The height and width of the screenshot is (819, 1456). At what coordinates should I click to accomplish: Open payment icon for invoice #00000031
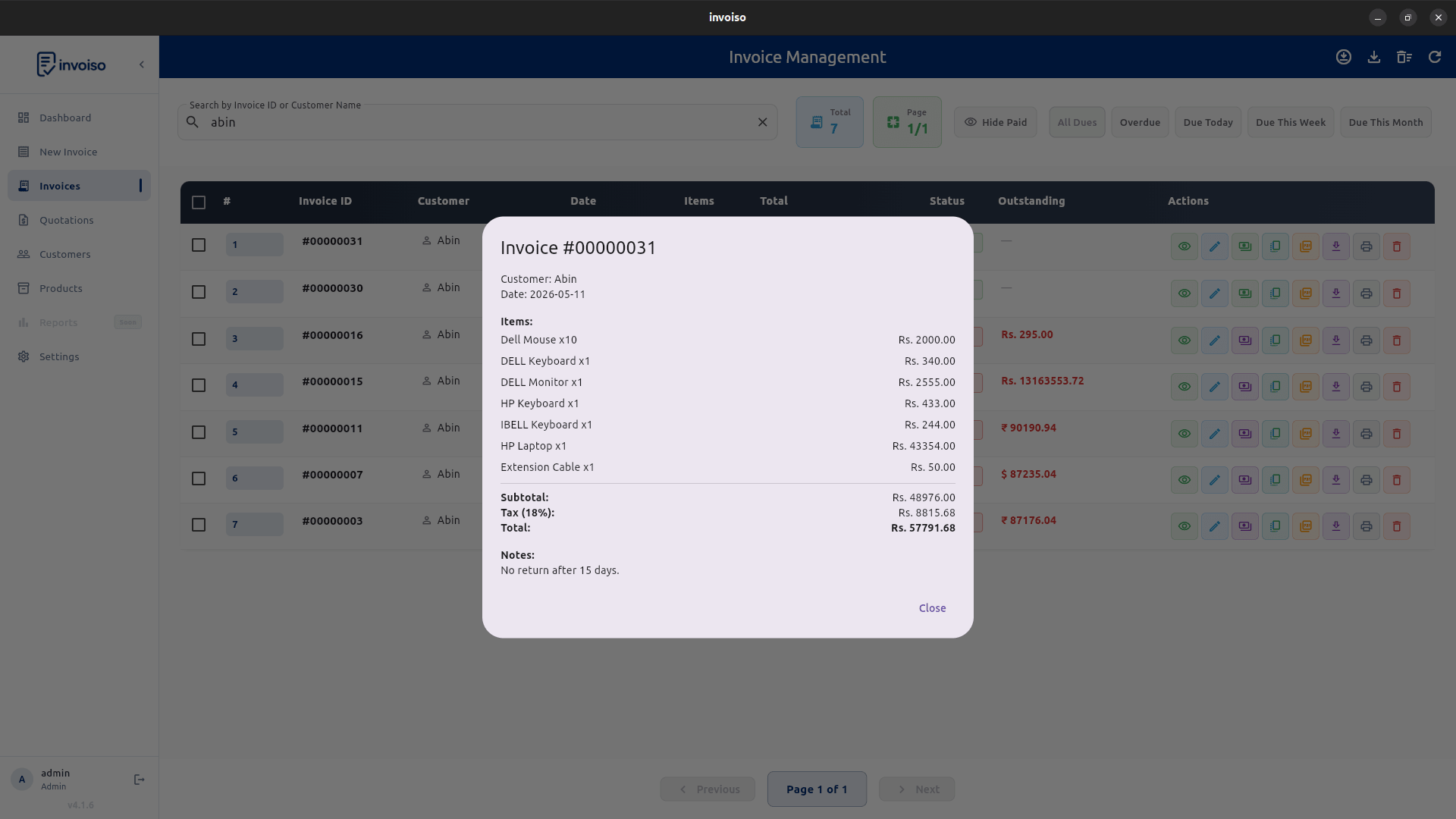(x=1245, y=246)
